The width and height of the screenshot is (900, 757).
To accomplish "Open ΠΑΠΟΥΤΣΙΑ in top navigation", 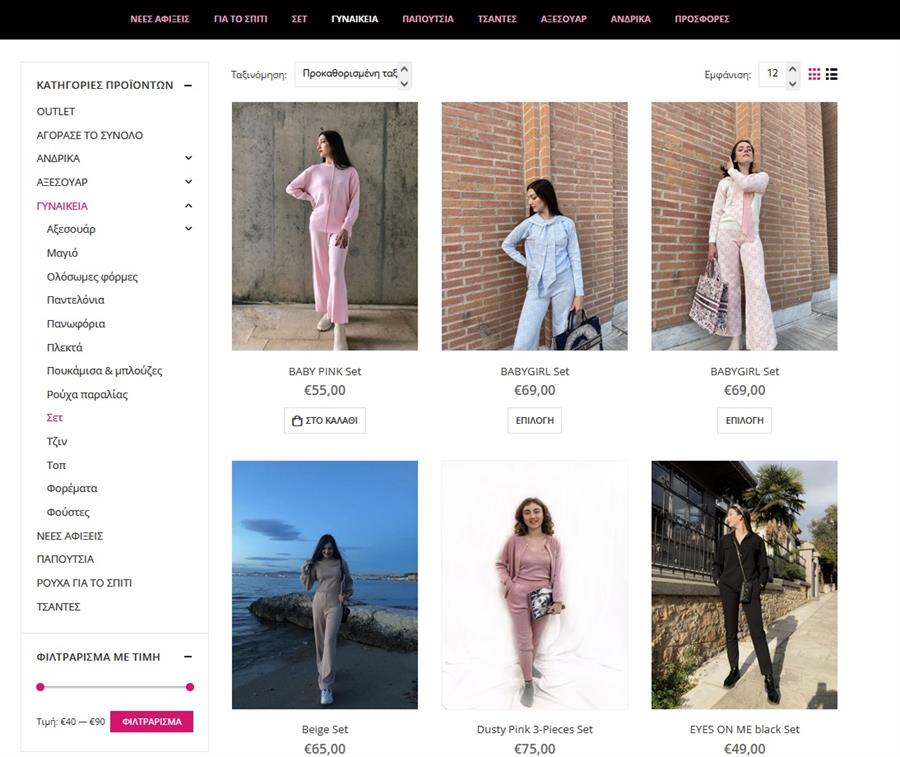I will (x=428, y=19).
